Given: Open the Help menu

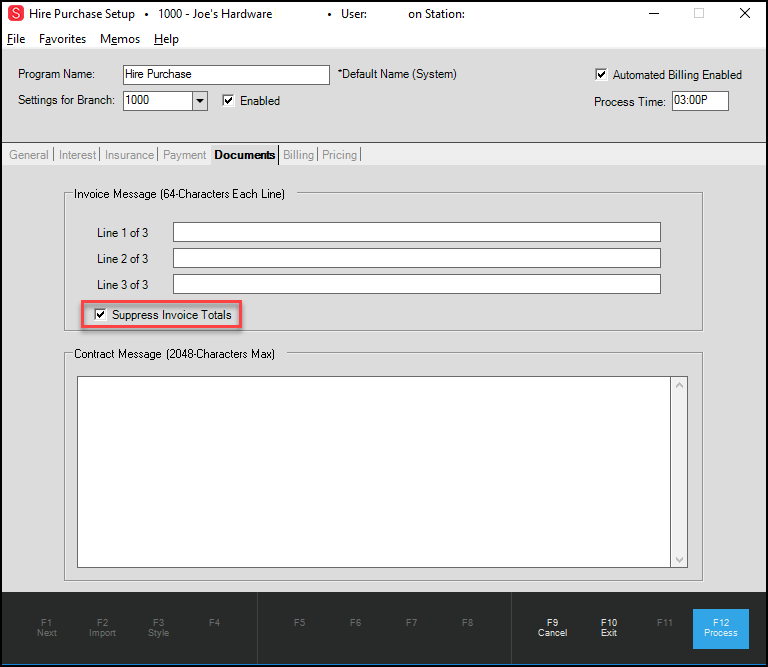Looking at the screenshot, I should tap(166, 39).
